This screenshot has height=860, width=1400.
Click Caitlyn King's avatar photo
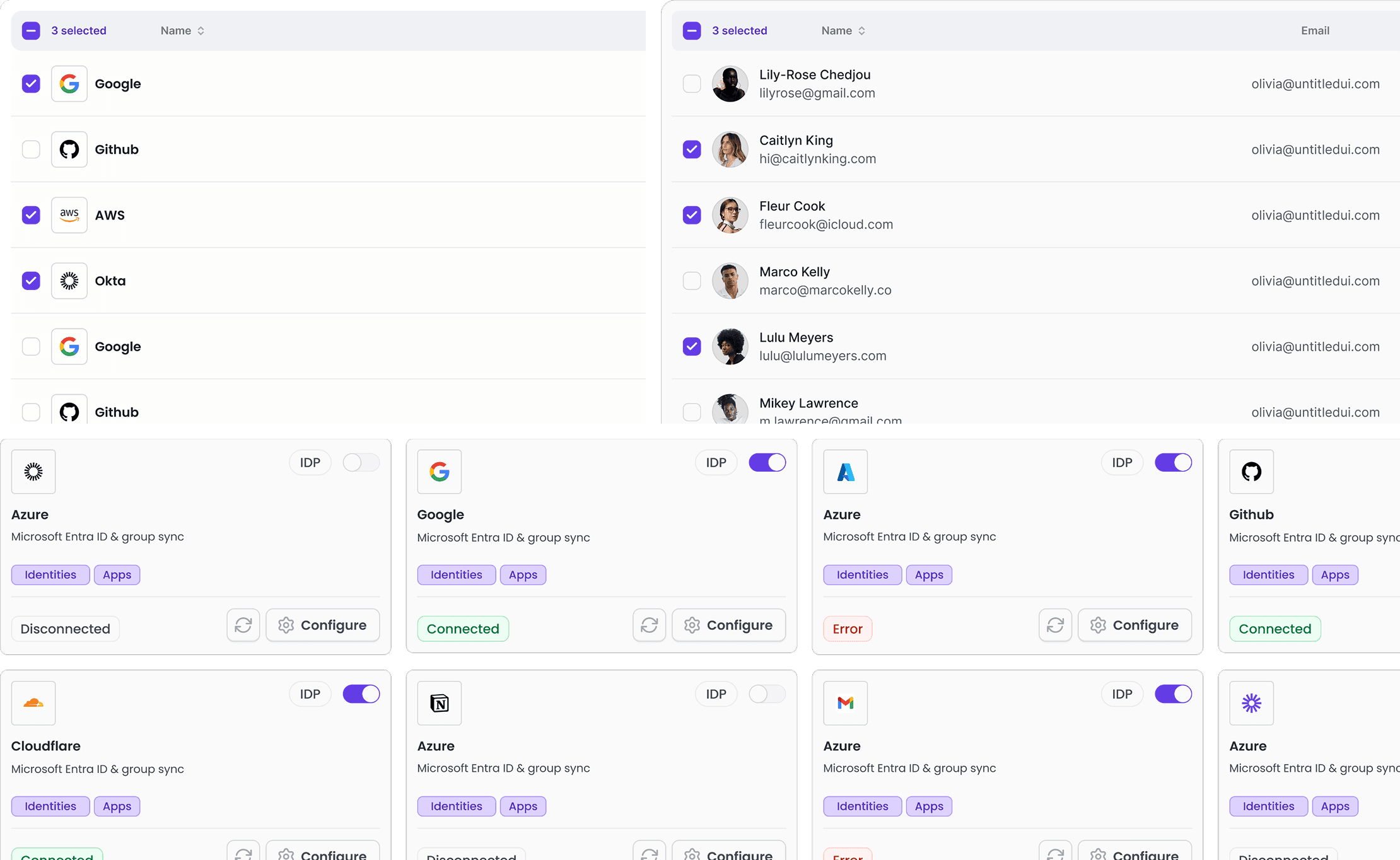click(x=730, y=149)
